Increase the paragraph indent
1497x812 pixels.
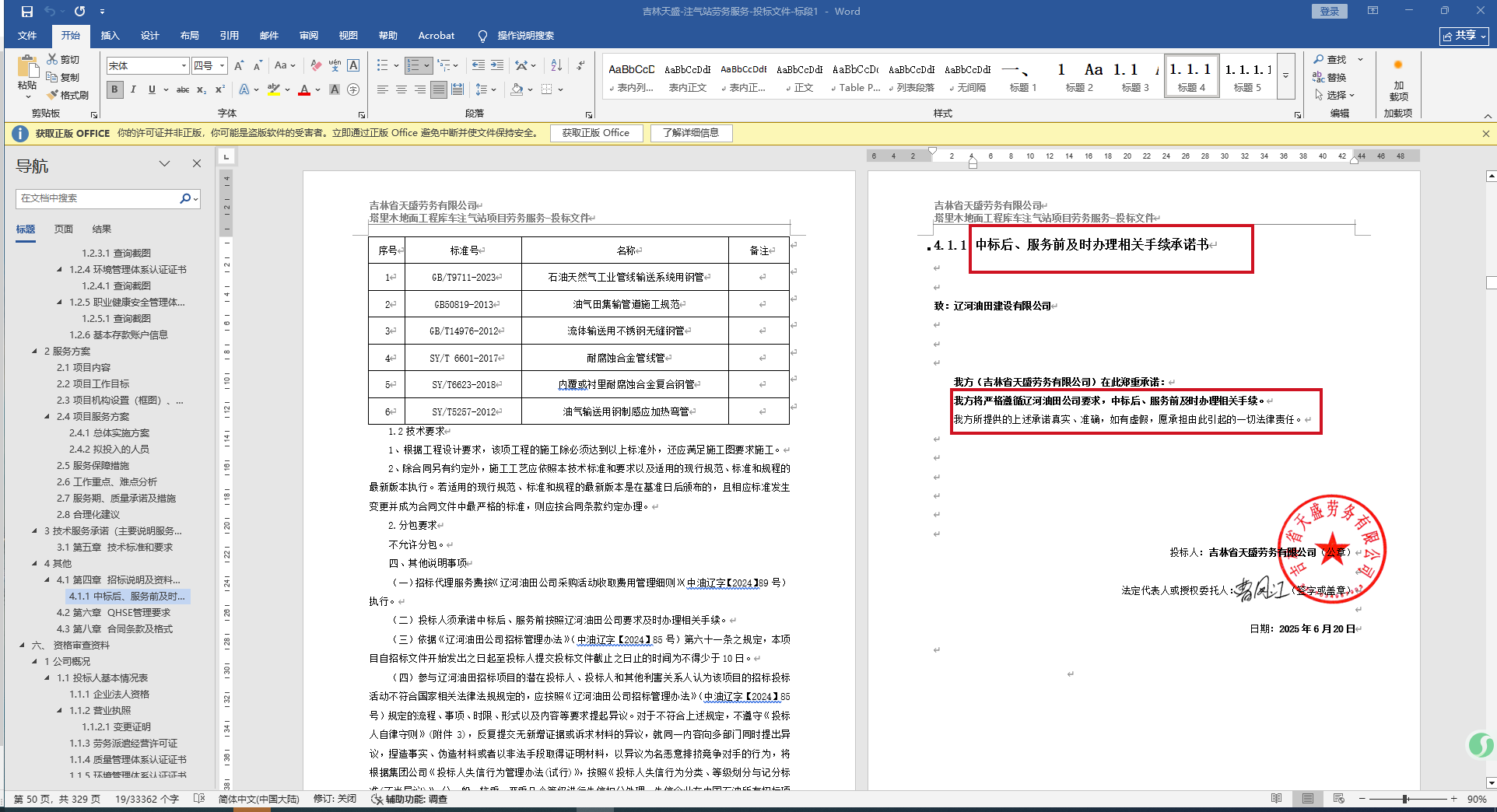tap(497, 66)
